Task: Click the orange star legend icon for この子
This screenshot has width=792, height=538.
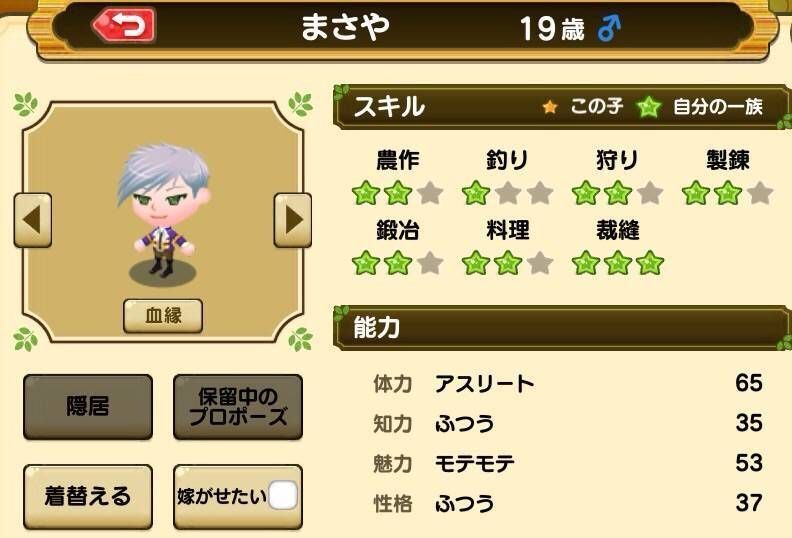Action: pyautogui.click(x=550, y=107)
